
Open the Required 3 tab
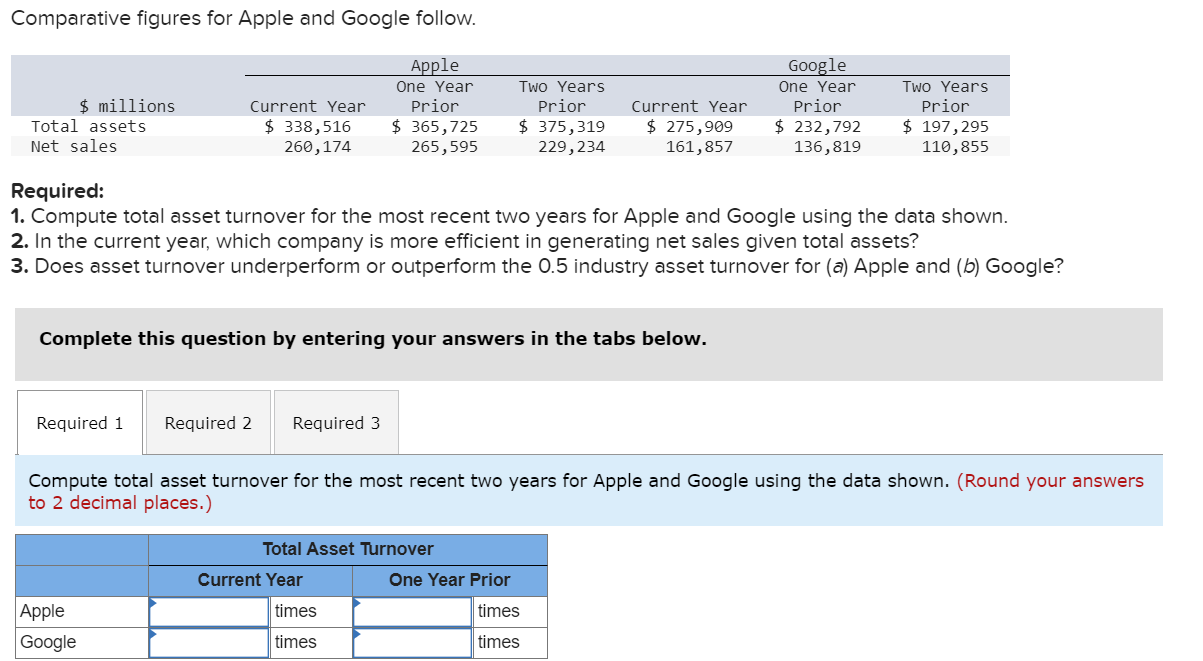[335, 422]
